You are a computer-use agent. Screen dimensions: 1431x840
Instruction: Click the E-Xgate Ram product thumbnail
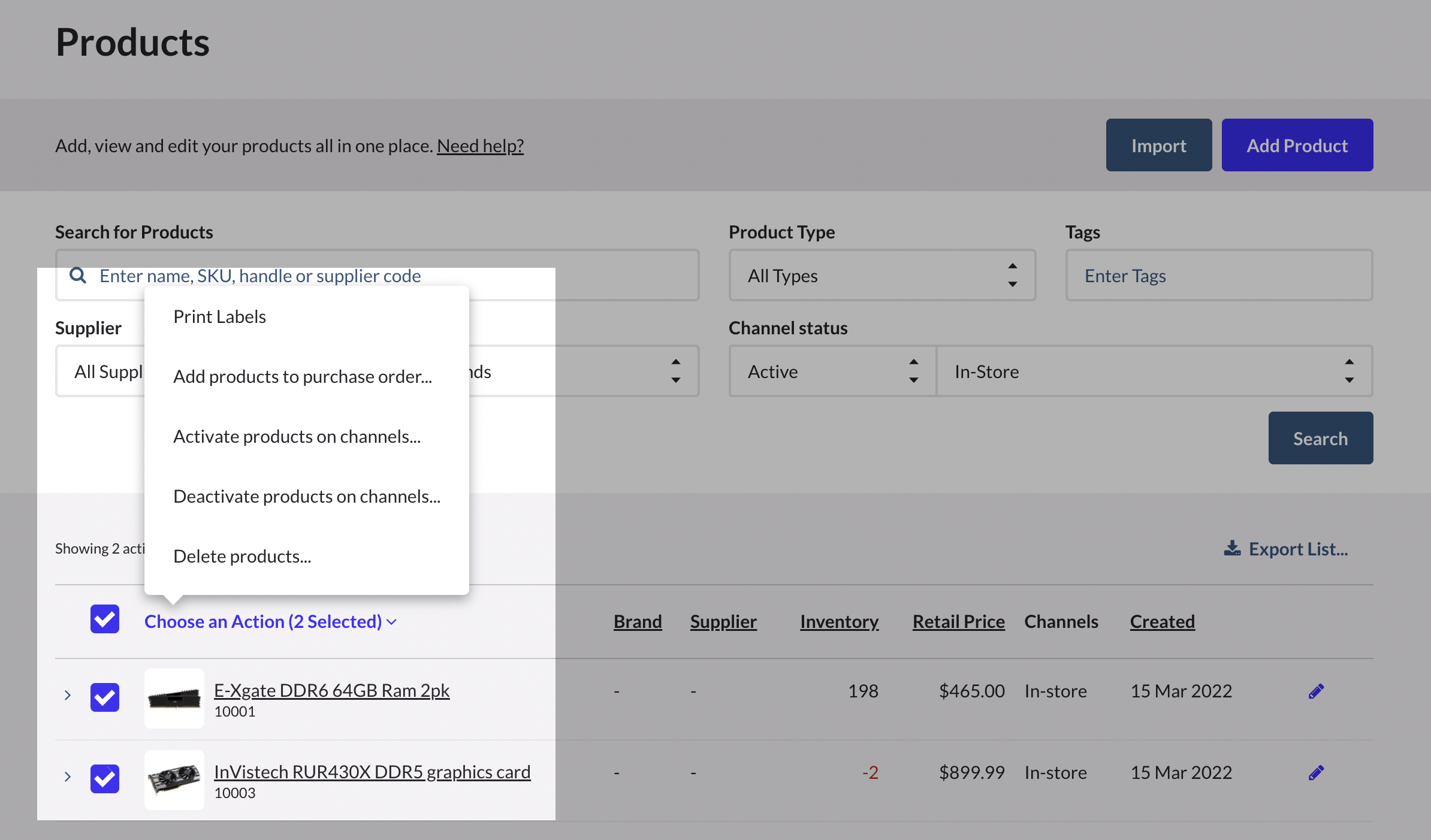click(x=174, y=699)
